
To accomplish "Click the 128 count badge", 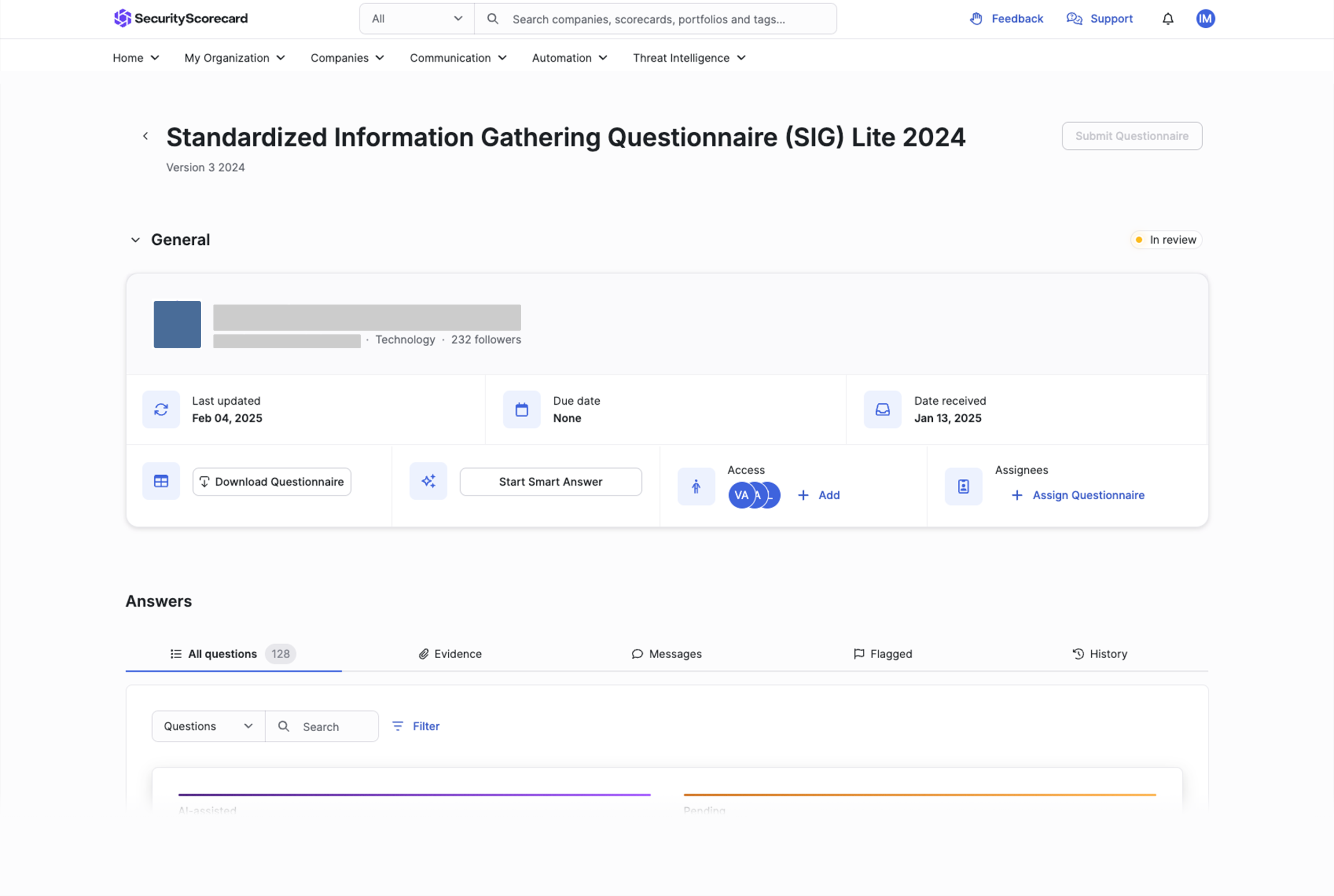I will pyautogui.click(x=280, y=654).
